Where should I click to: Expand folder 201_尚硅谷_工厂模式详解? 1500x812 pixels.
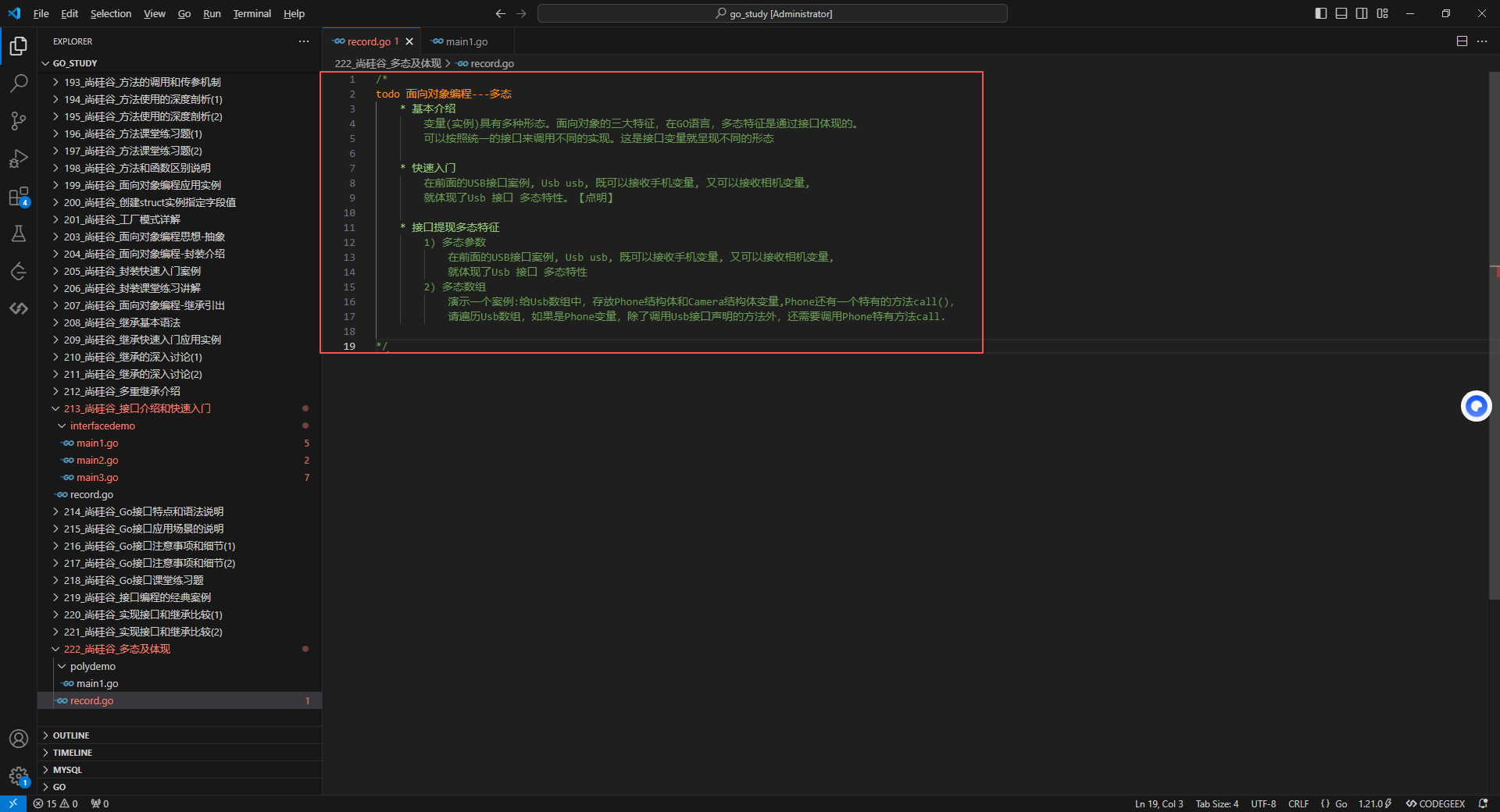click(180, 219)
